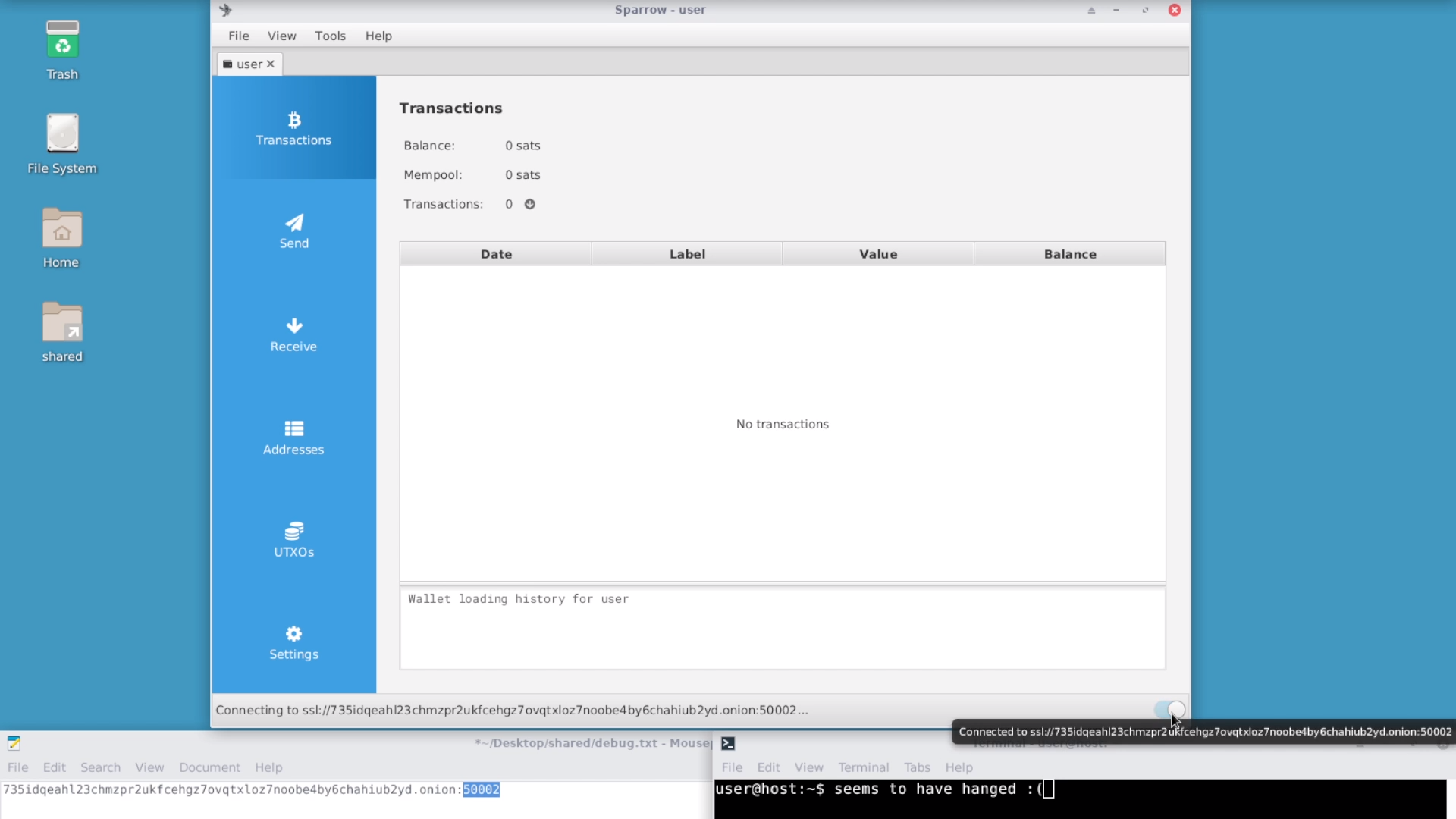1456x819 pixels.
Task: Click the Sparrow bird icon in the titlebar
Action: pos(224,10)
